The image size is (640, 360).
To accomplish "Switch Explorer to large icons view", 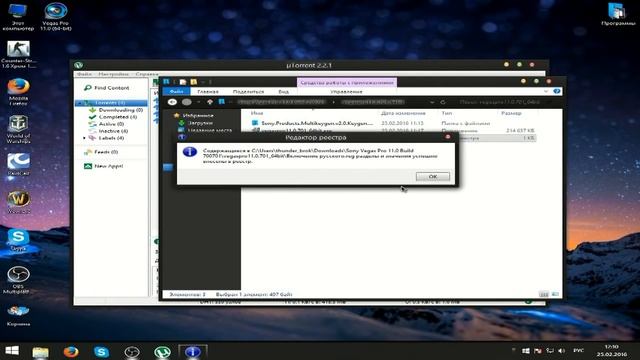I will pyautogui.click(x=555, y=294).
